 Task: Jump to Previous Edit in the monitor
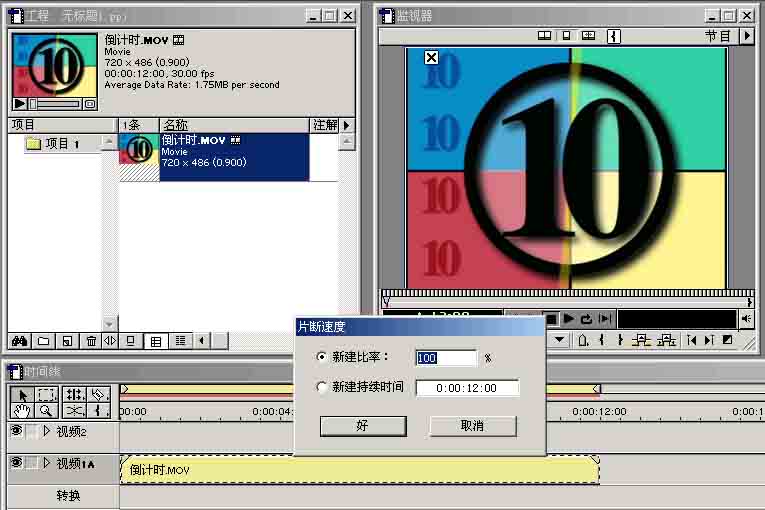coord(691,340)
